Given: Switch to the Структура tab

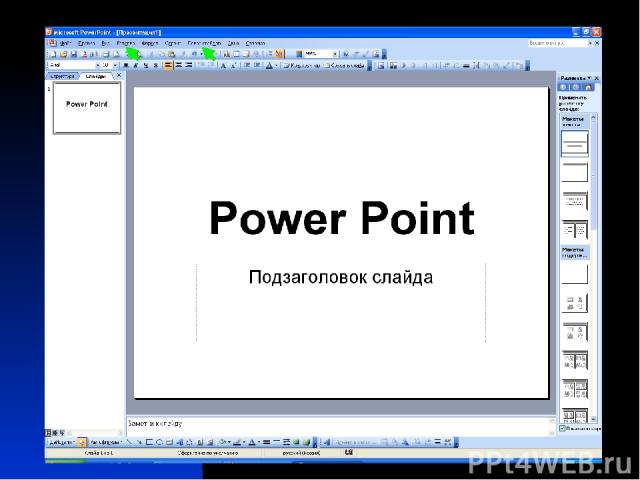Looking at the screenshot, I should tap(62, 76).
